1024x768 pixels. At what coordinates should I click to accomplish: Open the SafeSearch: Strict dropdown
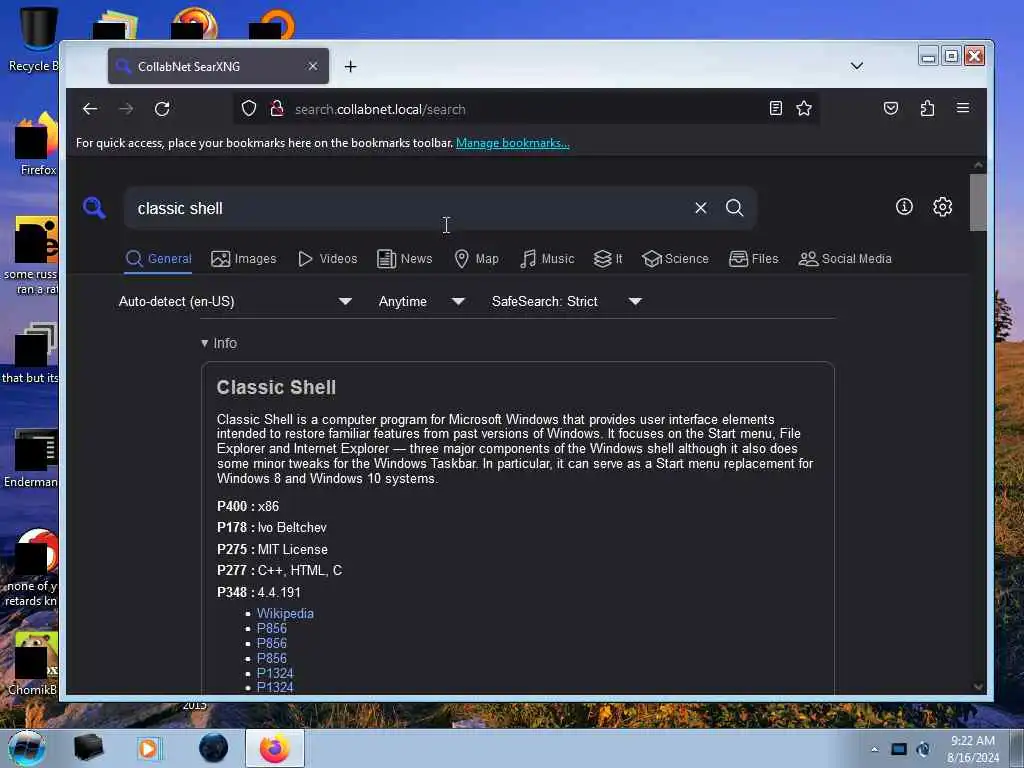pos(566,302)
